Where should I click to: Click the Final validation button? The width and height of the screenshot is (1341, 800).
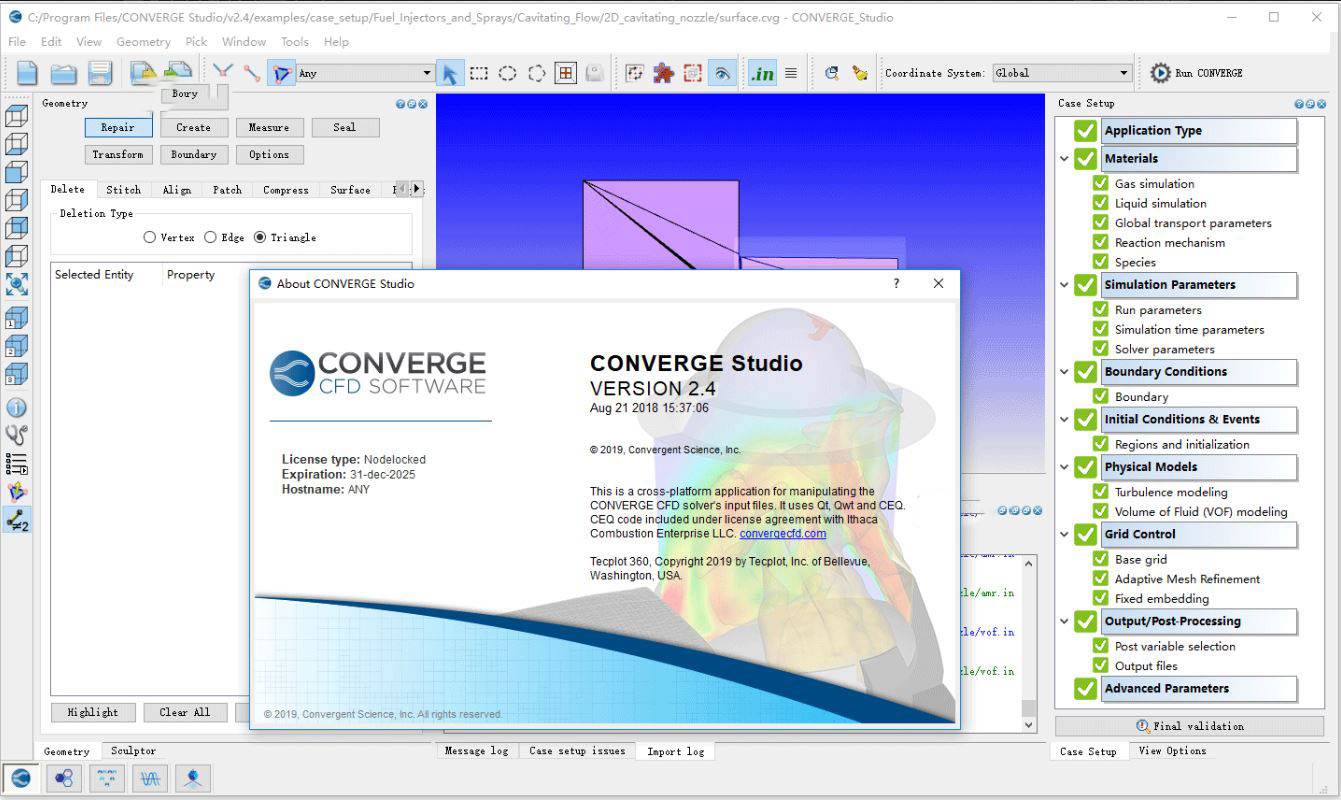(x=1190, y=726)
